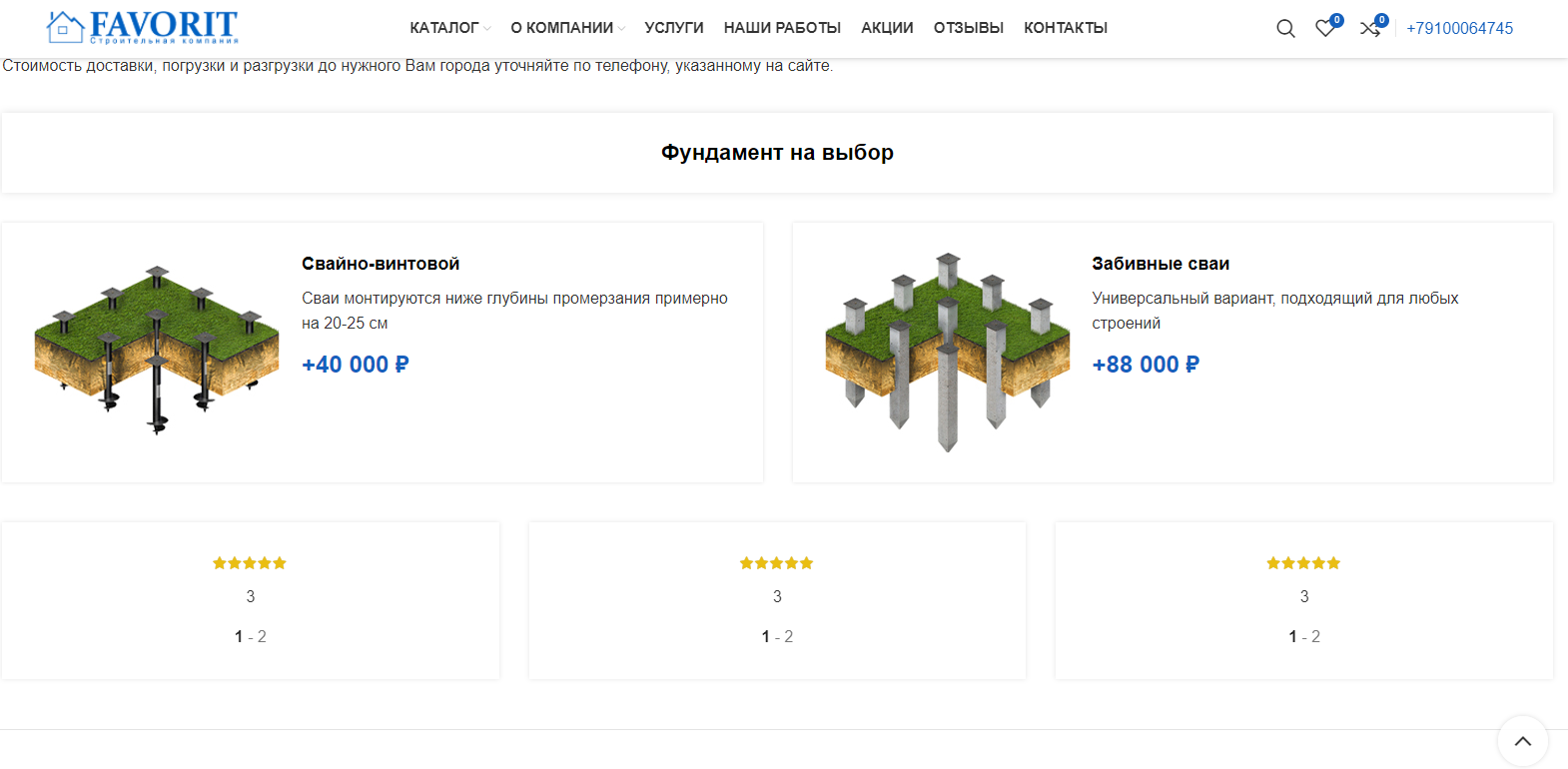Open the compare shuffle icon
Image resolution: width=1568 pixels, height=769 pixels.
[x=1370, y=28]
